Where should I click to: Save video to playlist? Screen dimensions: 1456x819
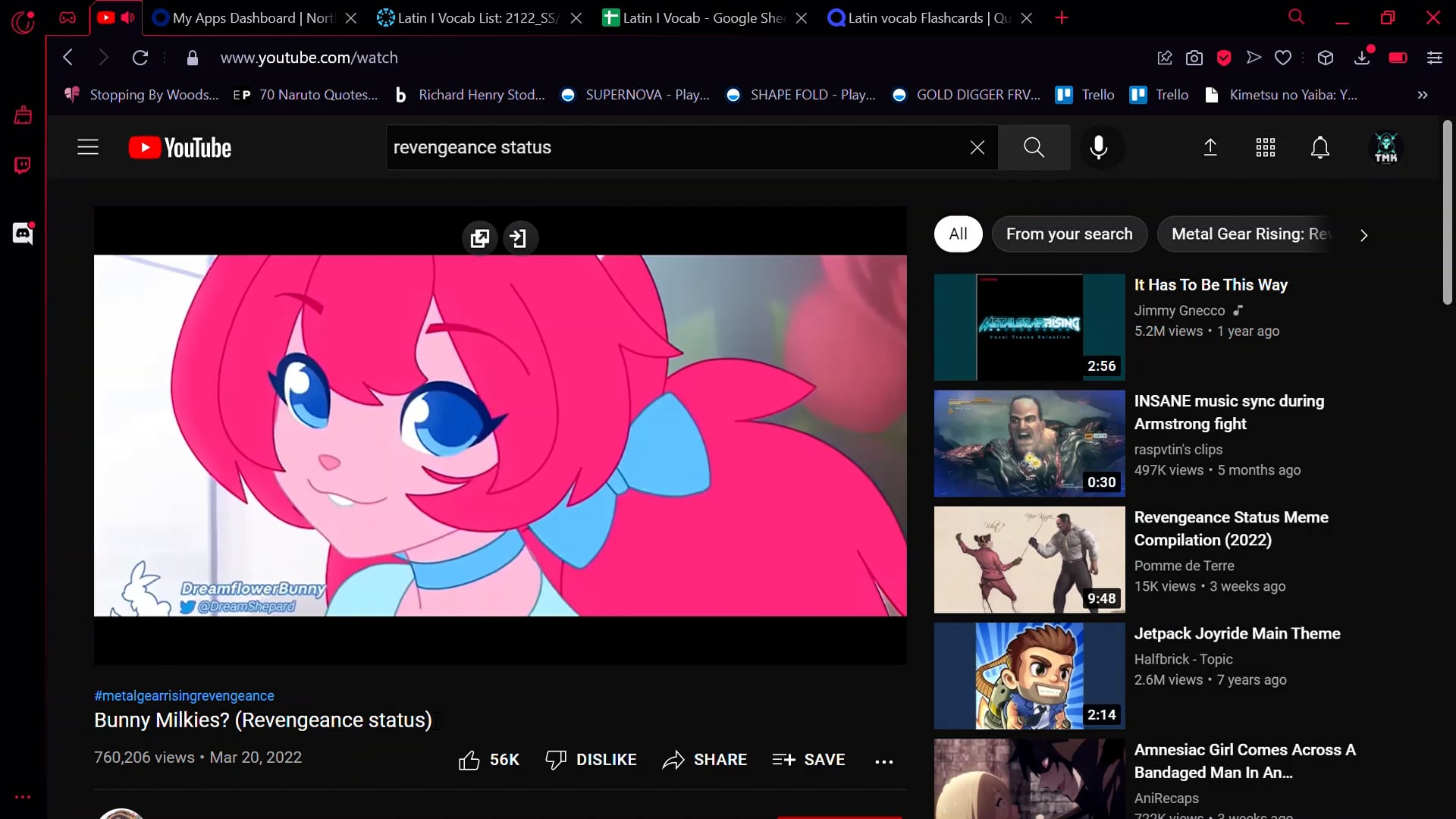pyautogui.click(x=808, y=760)
